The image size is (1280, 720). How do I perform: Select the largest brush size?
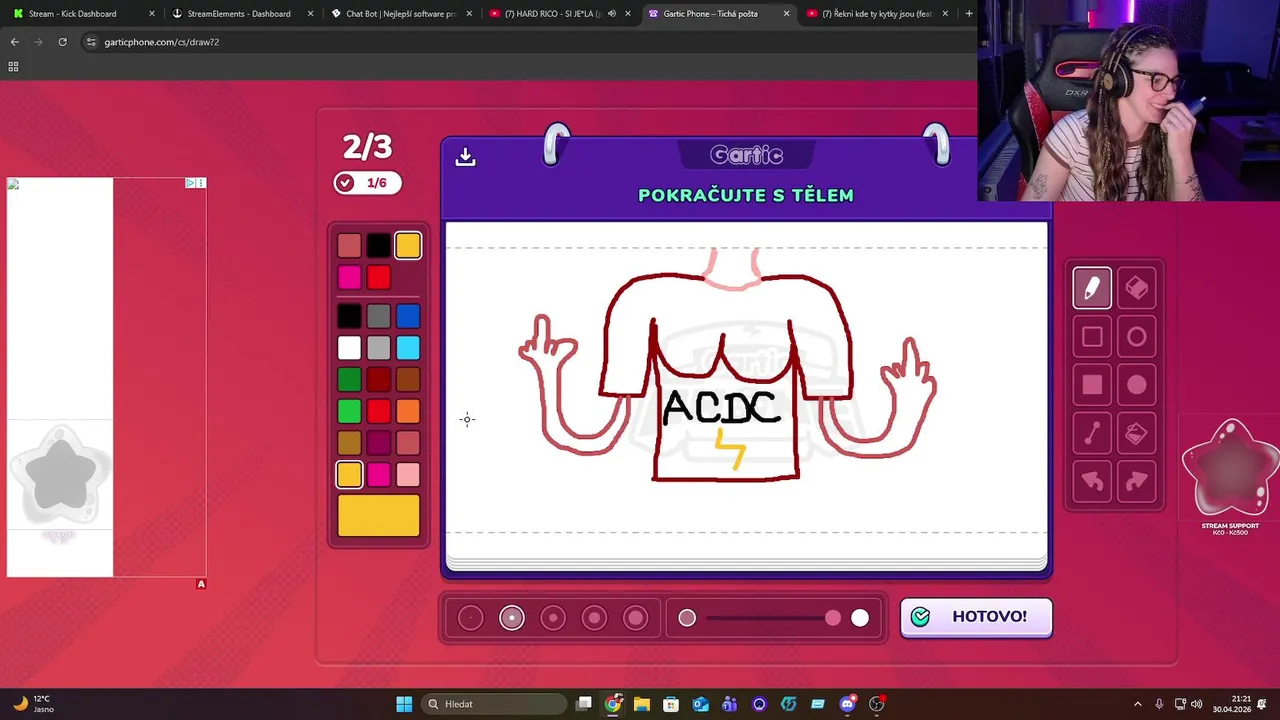(636, 618)
